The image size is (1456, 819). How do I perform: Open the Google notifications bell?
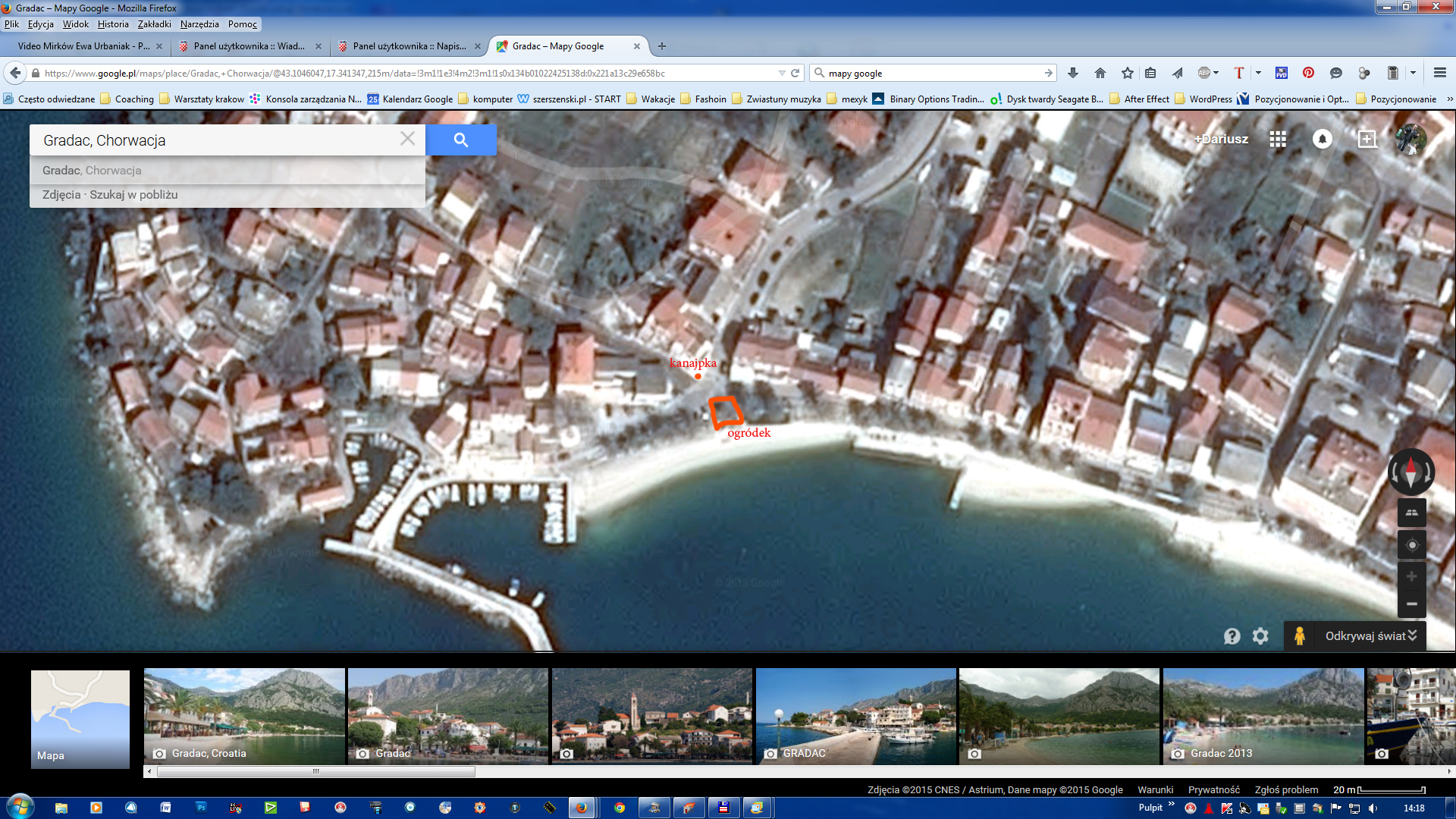(x=1322, y=140)
